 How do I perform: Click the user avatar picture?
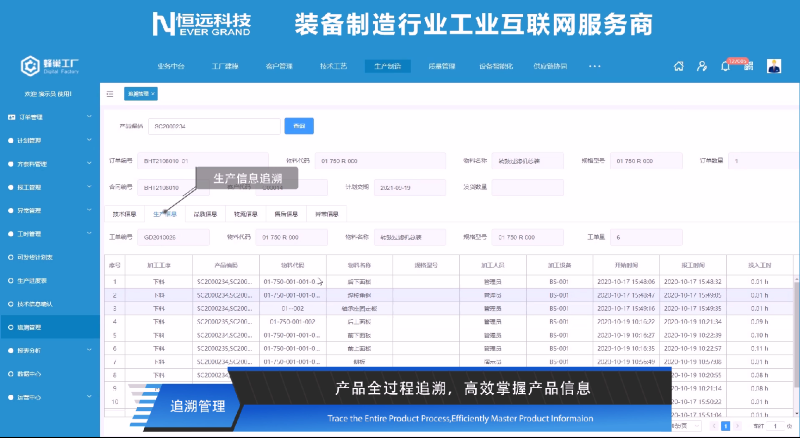click(x=774, y=66)
